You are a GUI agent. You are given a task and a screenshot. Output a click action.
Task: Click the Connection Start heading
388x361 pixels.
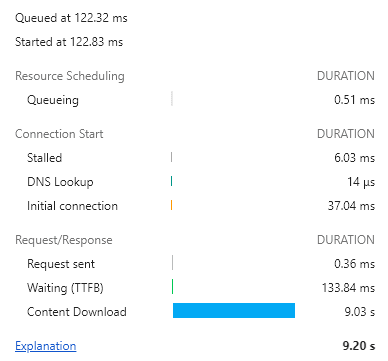pyautogui.click(x=59, y=134)
